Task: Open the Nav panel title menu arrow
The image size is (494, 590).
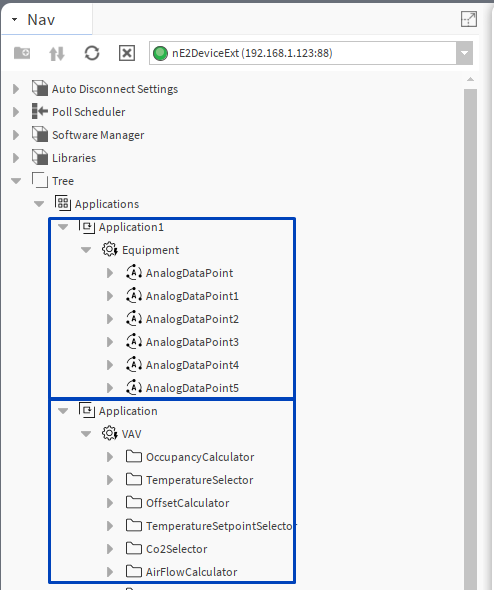Action: coord(14,19)
